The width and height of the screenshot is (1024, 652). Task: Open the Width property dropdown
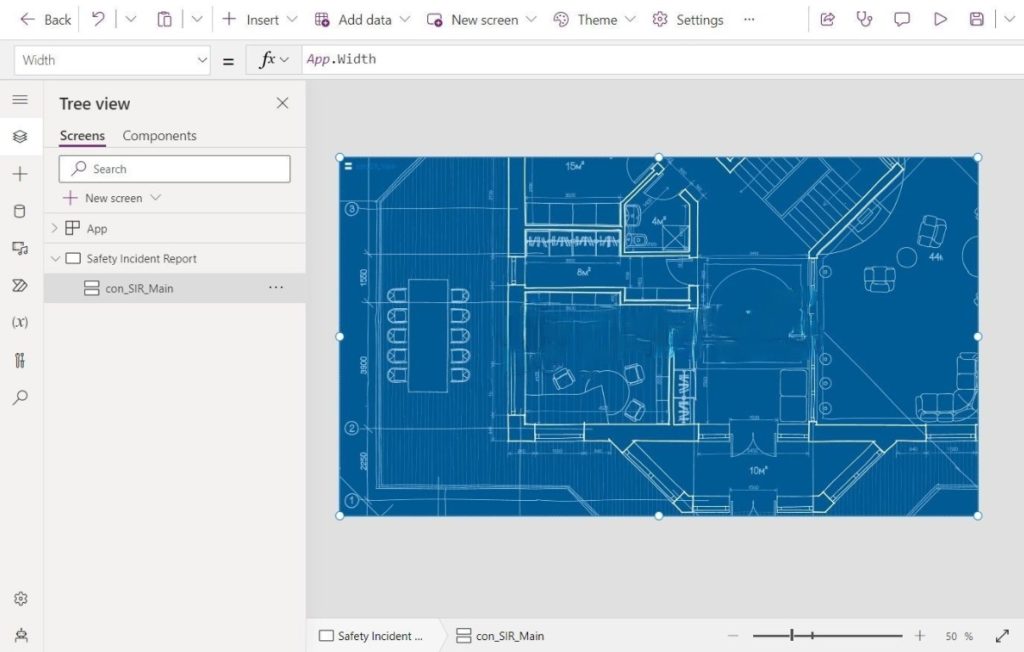tap(112, 60)
